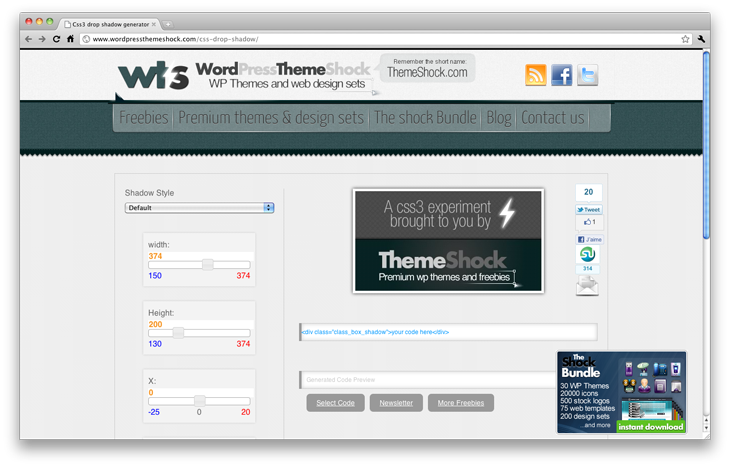Click the div class code snippet field
730x467 pixels.
(x=448, y=332)
